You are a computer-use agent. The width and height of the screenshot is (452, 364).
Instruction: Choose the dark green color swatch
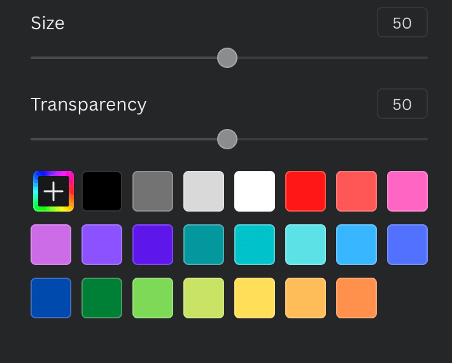[102, 298]
